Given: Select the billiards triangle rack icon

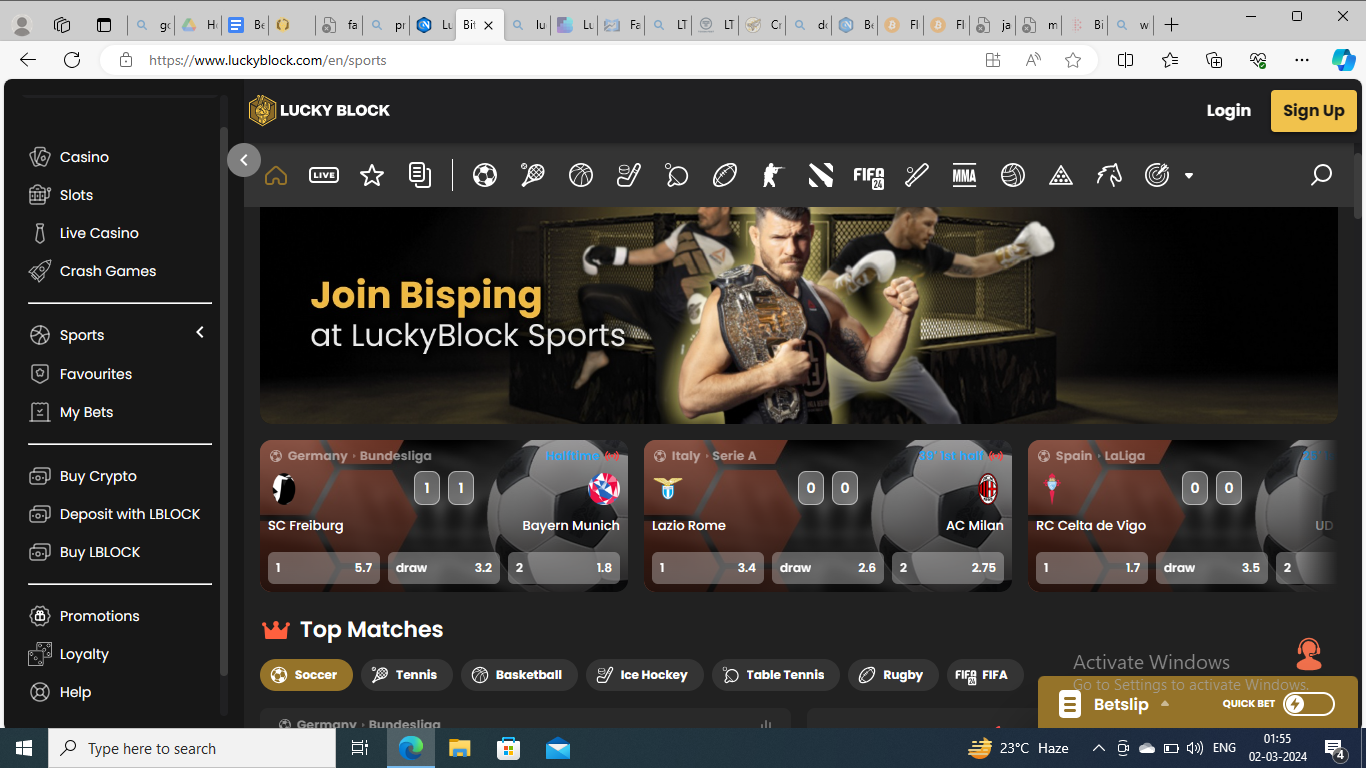Looking at the screenshot, I should coord(1061,175).
